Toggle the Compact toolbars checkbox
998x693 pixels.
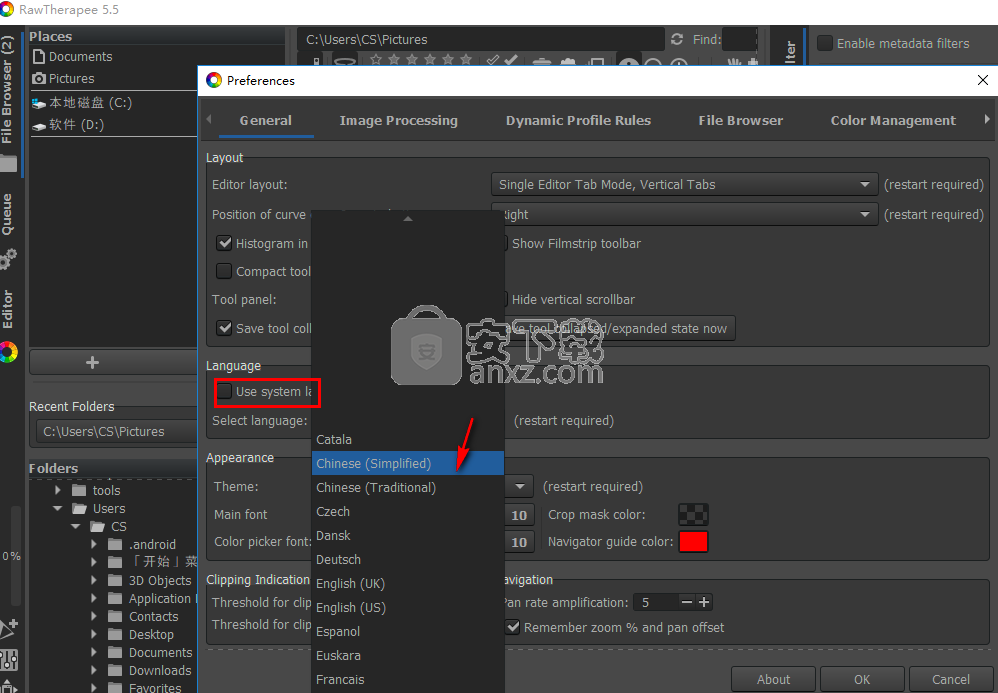(x=224, y=271)
